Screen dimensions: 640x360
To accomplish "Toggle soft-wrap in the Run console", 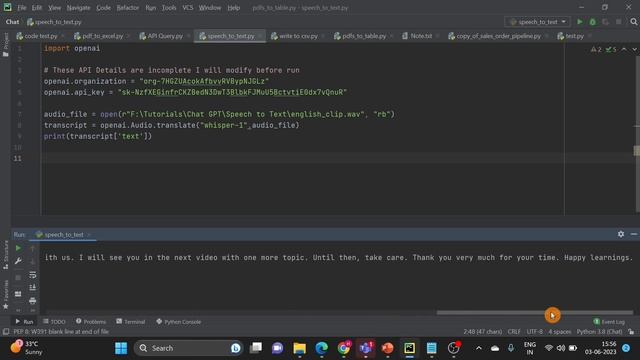I will pyautogui.click(x=33, y=275).
